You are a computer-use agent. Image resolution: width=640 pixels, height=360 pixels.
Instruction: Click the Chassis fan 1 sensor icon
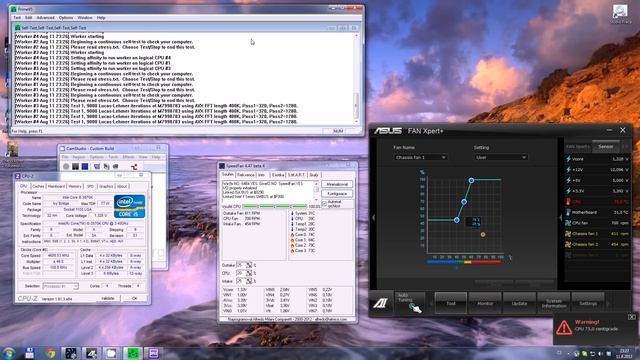tap(568, 233)
